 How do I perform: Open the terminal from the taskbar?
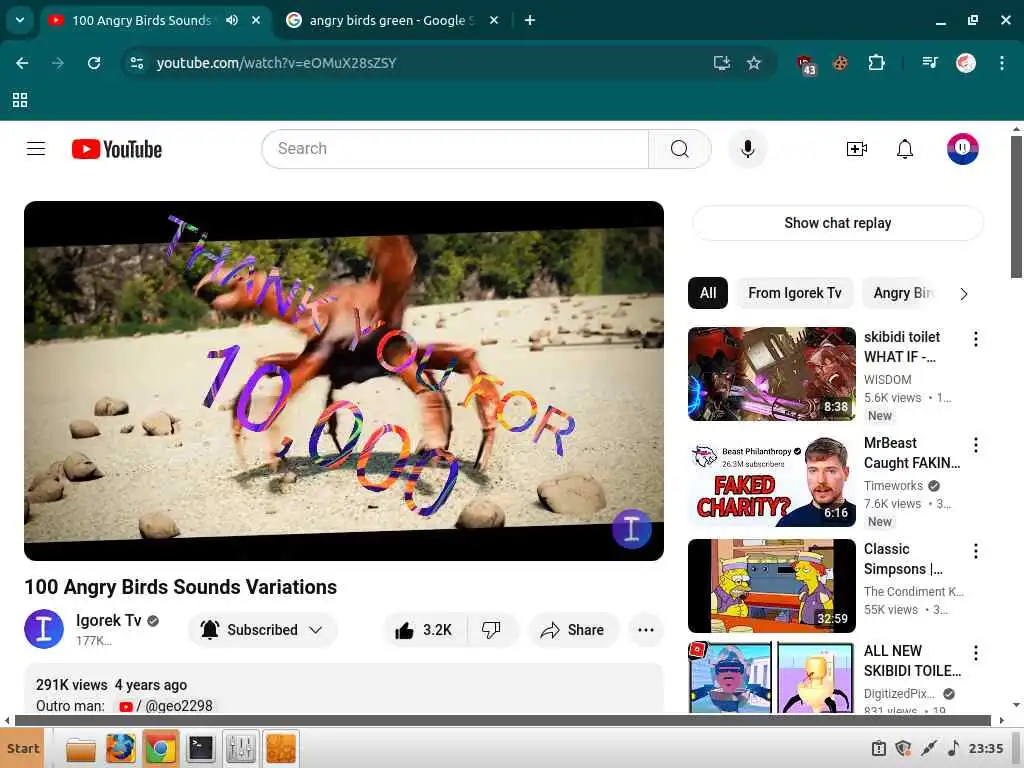pyautogui.click(x=200, y=749)
